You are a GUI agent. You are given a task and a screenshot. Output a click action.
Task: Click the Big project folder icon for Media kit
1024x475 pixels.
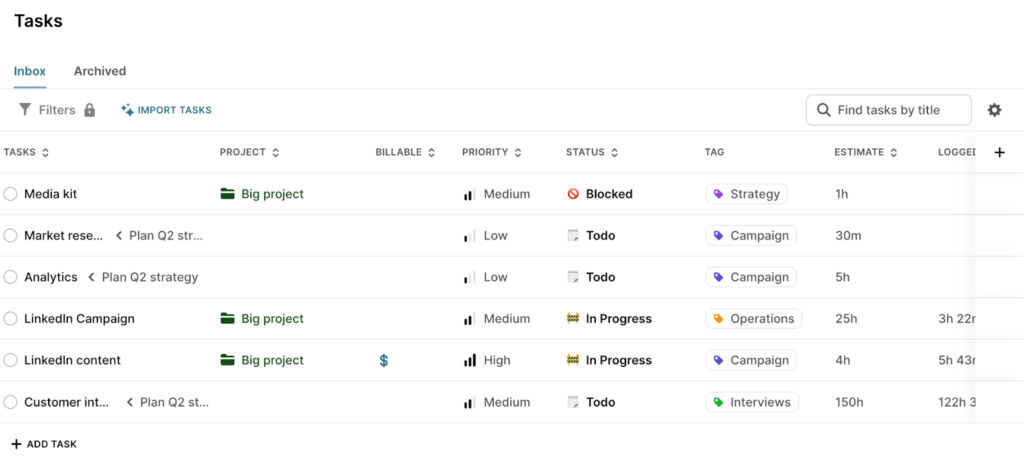227,194
